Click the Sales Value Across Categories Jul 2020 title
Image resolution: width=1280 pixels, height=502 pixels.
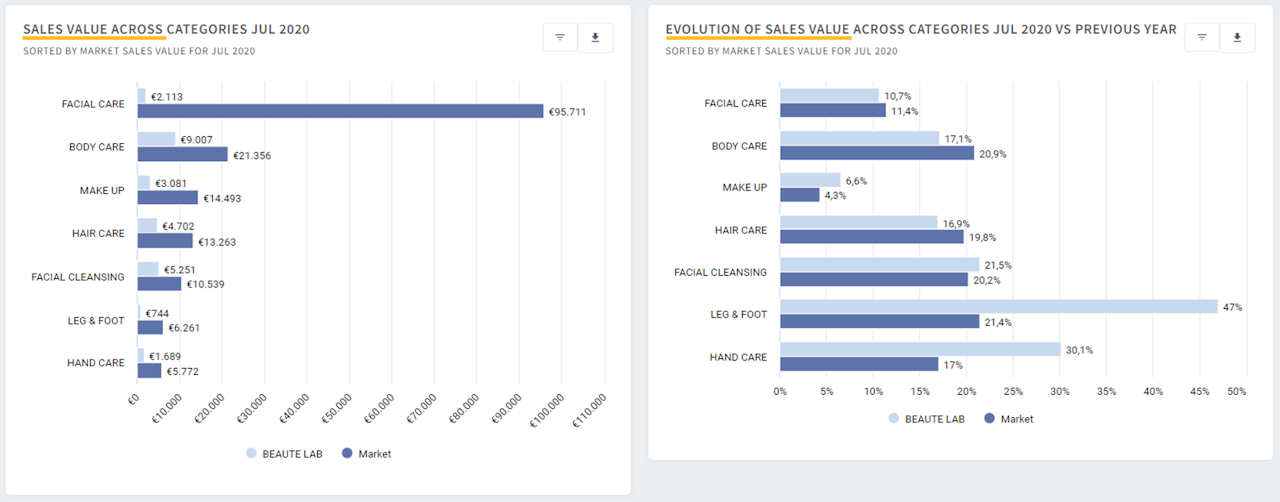coord(166,30)
